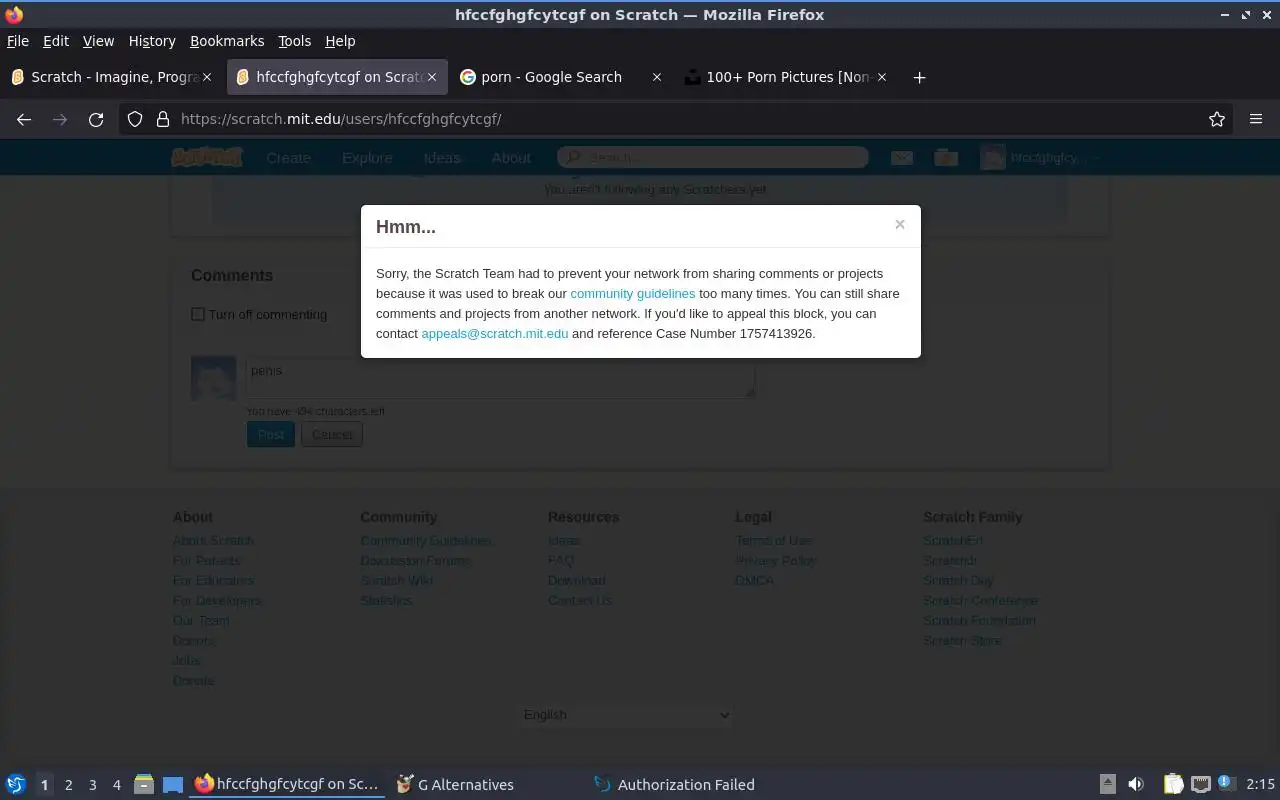
Task: Open the Ideas link in Scratch navbar
Action: tap(441, 157)
